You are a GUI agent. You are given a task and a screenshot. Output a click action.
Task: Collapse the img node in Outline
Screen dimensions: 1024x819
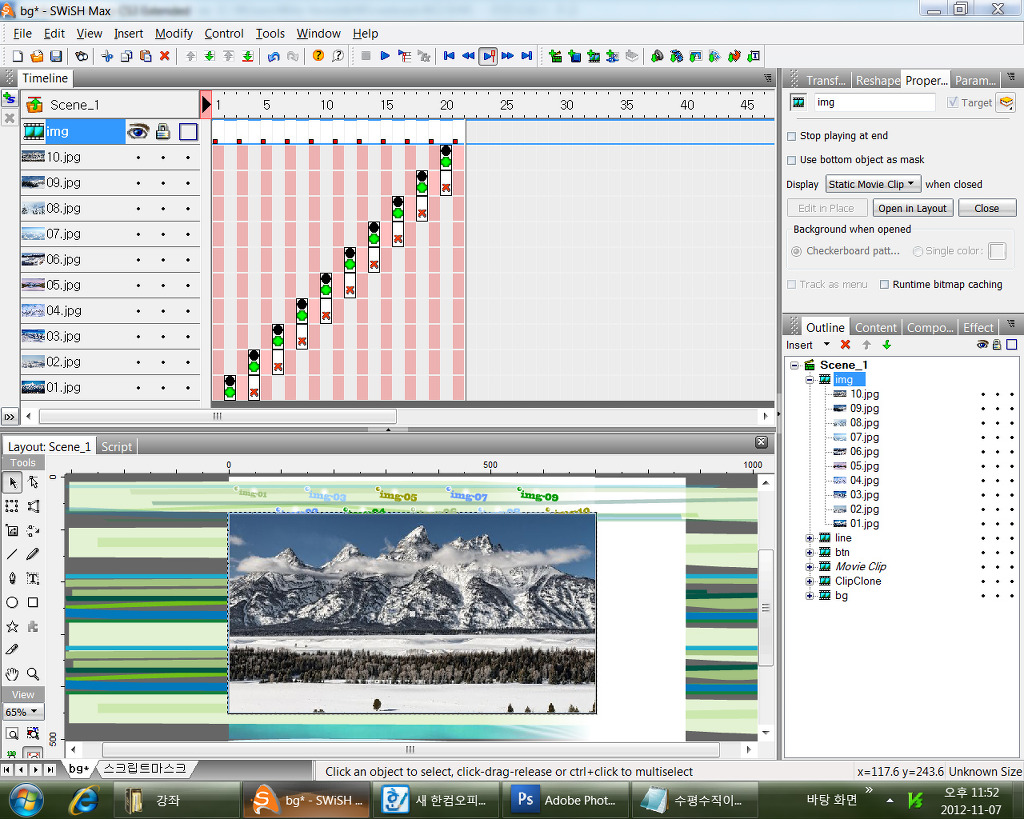(810, 379)
